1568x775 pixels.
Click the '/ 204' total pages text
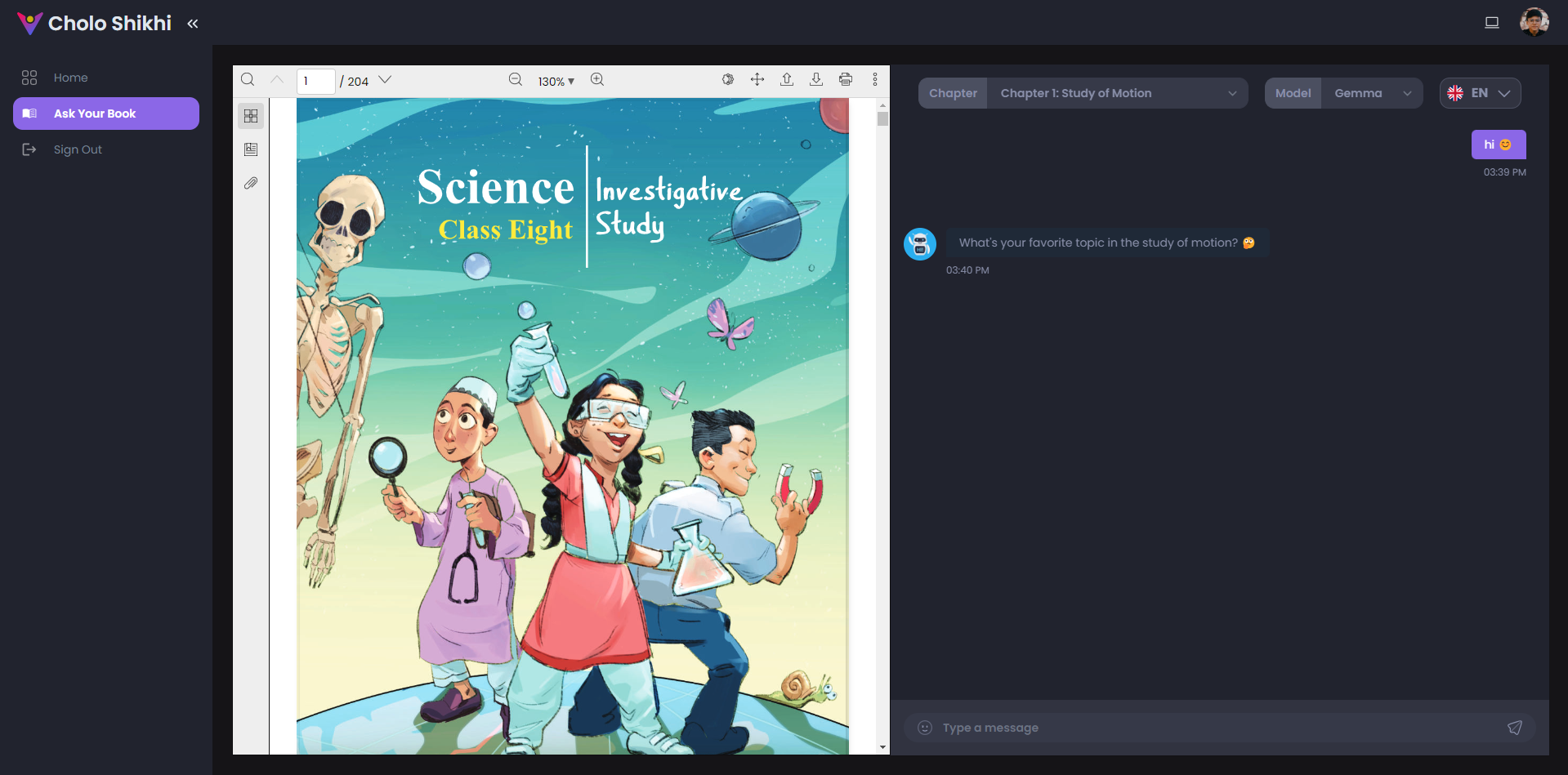coord(355,81)
